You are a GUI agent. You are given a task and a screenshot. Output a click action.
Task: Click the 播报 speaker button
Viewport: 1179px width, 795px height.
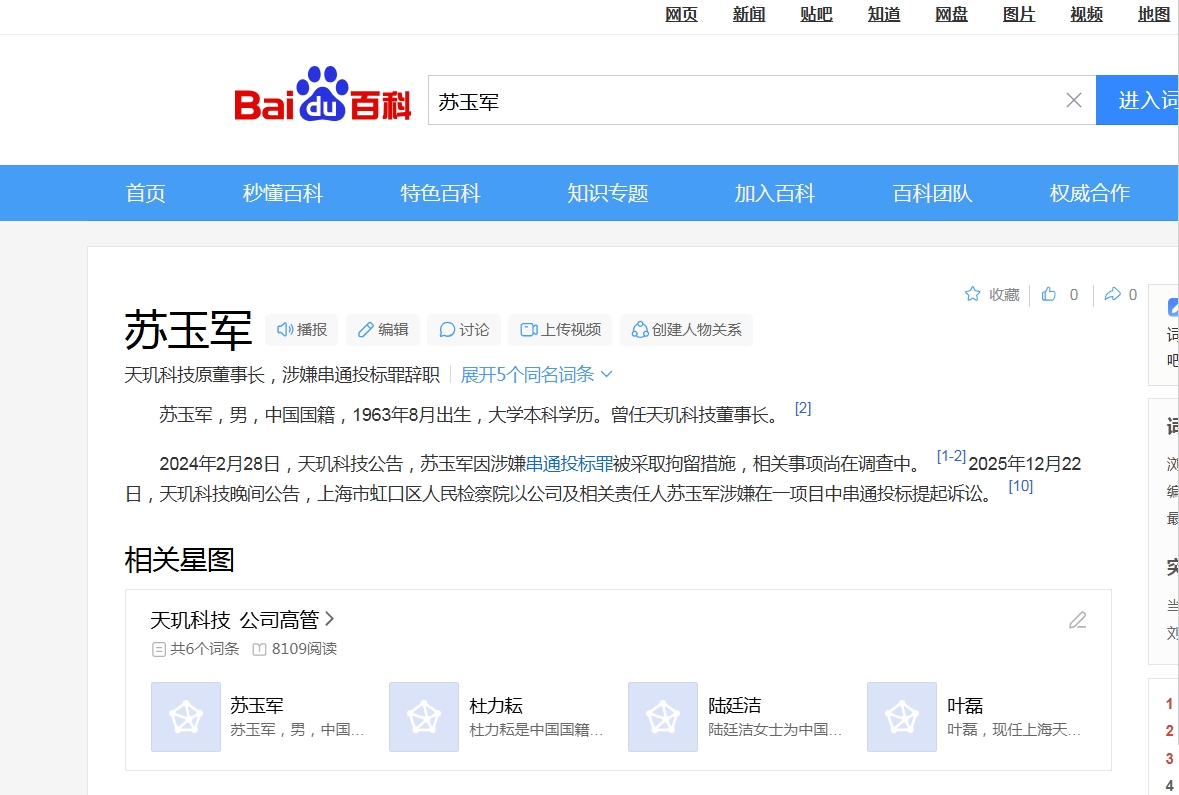tap(302, 329)
